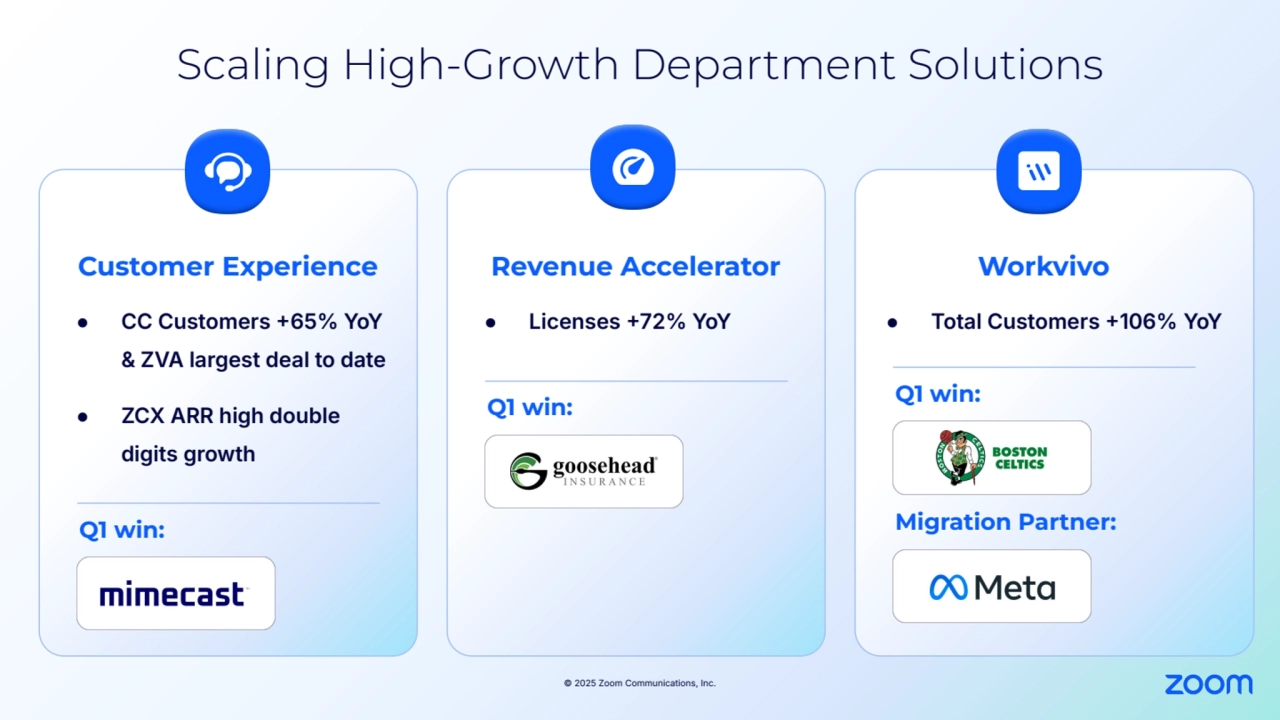Click the Zoom logo in the corner
1280x720 pixels.
(x=1208, y=684)
